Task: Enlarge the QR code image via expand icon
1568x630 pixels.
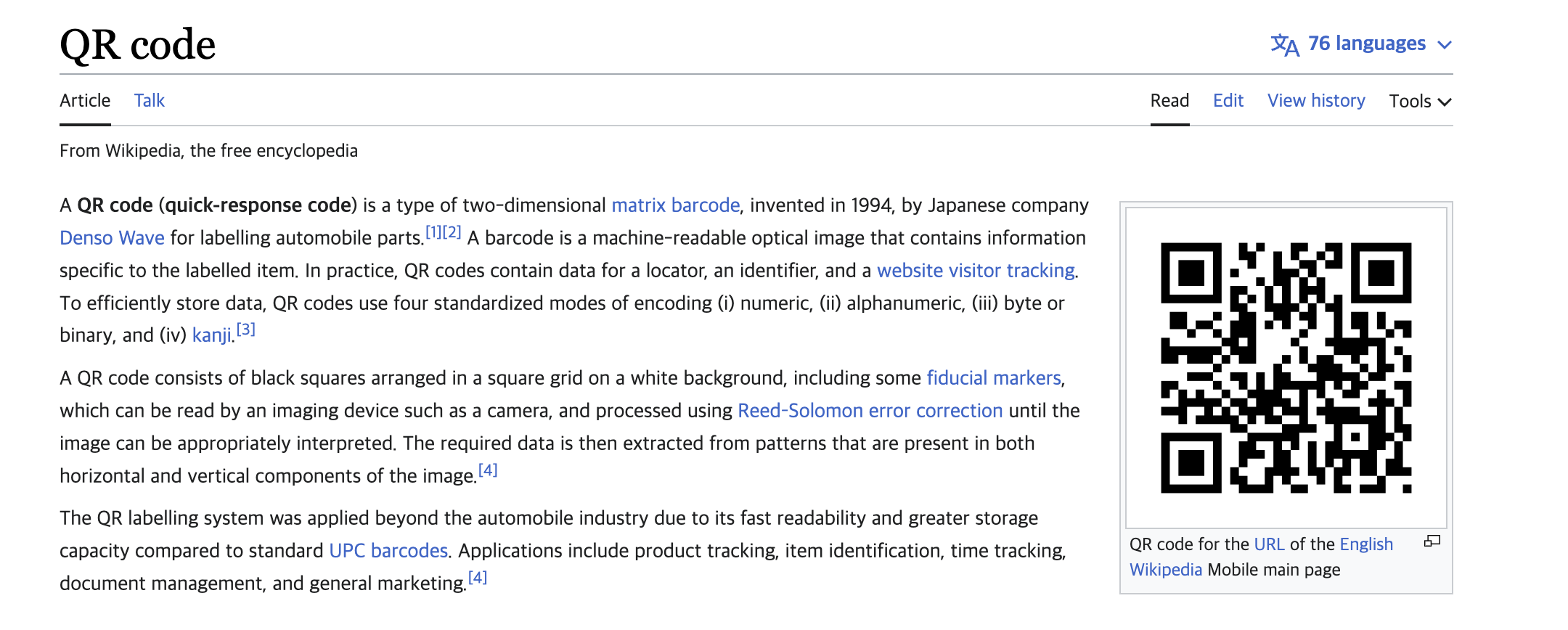Action: click(1432, 541)
